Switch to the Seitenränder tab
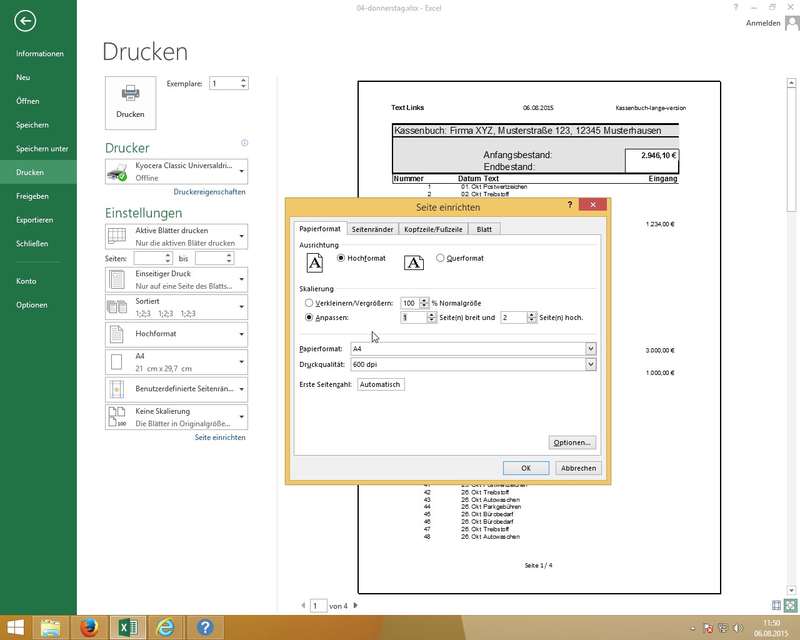 pos(372,229)
